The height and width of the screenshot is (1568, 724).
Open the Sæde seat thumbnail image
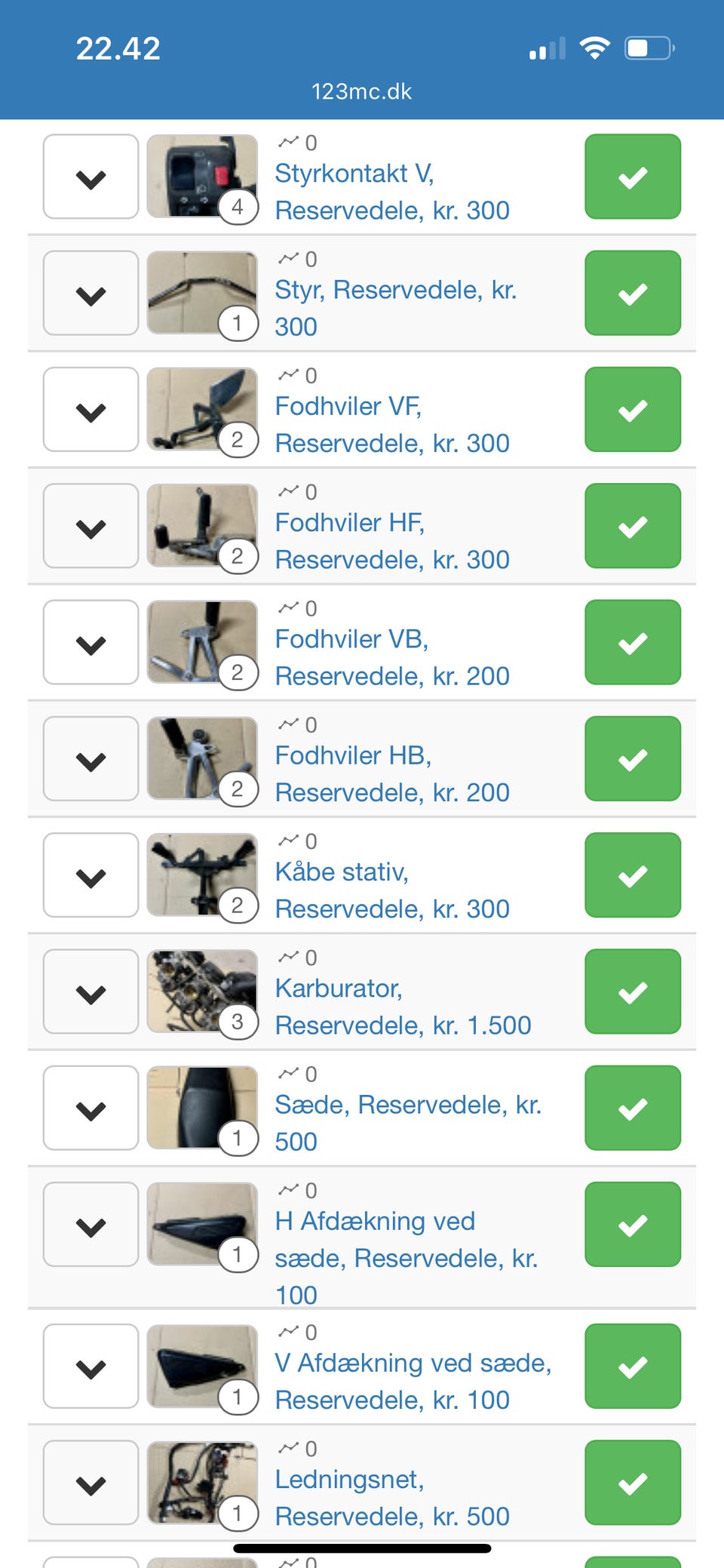201,1108
